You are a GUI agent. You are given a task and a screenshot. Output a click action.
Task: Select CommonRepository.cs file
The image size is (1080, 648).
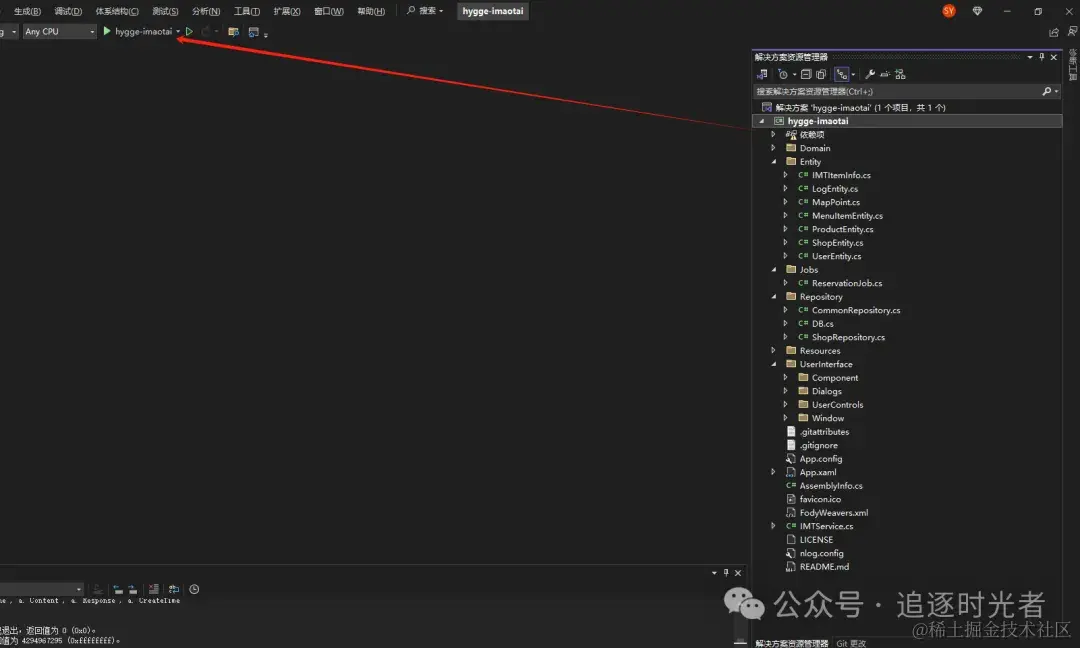coord(855,311)
